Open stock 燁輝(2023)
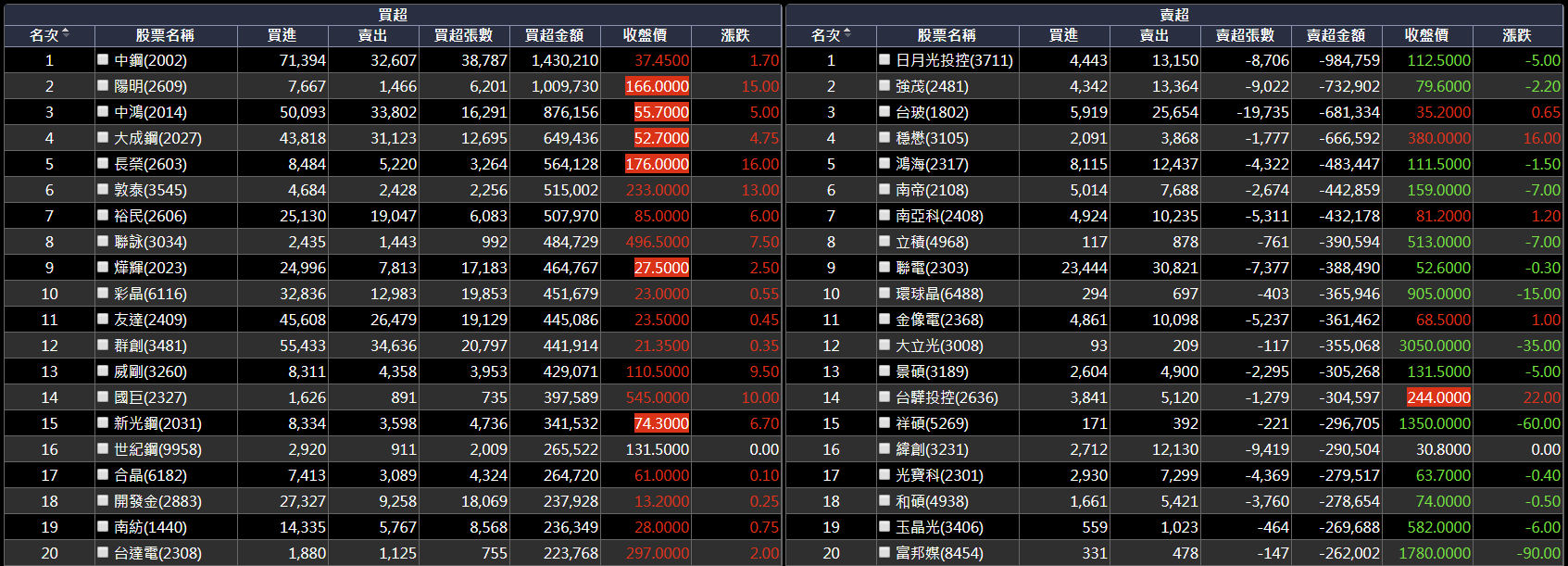1568x566 pixels. (150, 268)
